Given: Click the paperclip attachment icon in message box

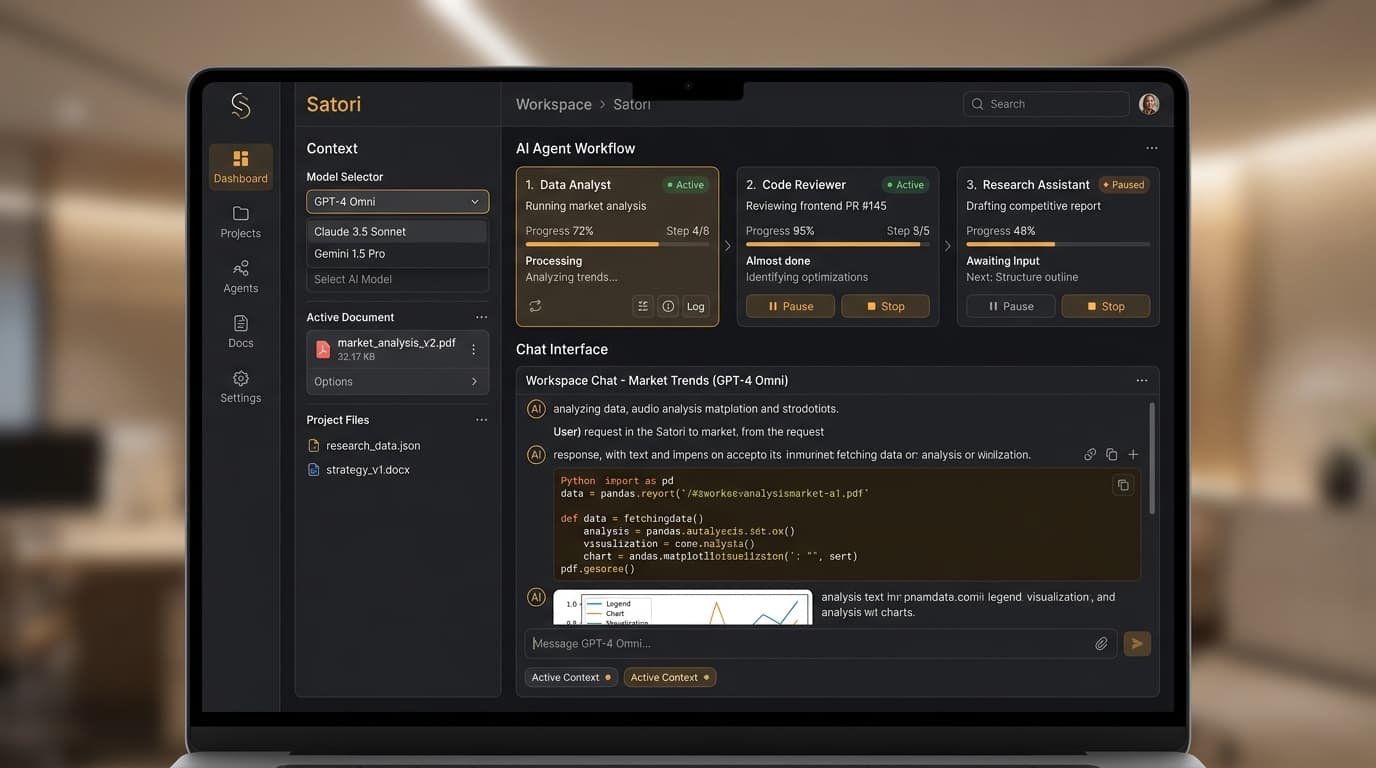Looking at the screenshot, I should [x=1101, y=644].
